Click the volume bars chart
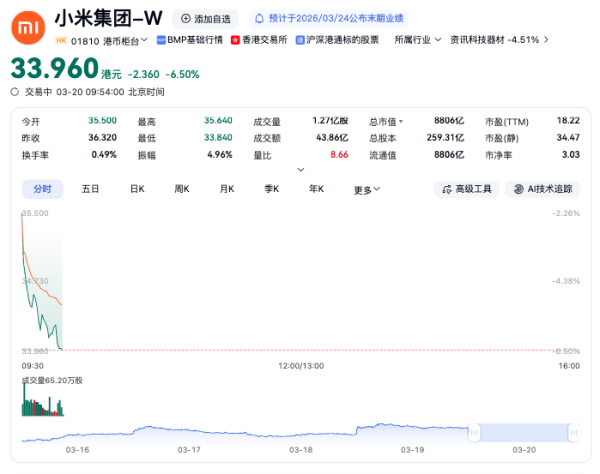600x474 pixels. [x=43, y=400]
